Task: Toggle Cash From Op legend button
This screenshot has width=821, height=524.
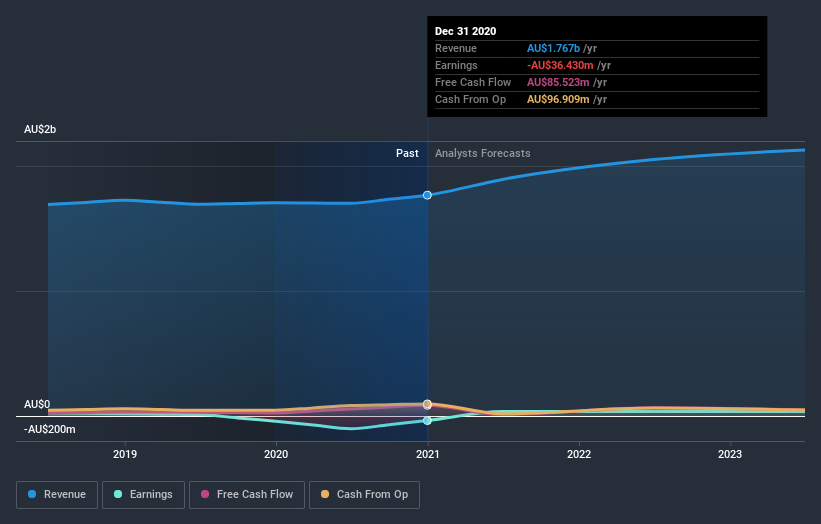Action: [364, 495]
